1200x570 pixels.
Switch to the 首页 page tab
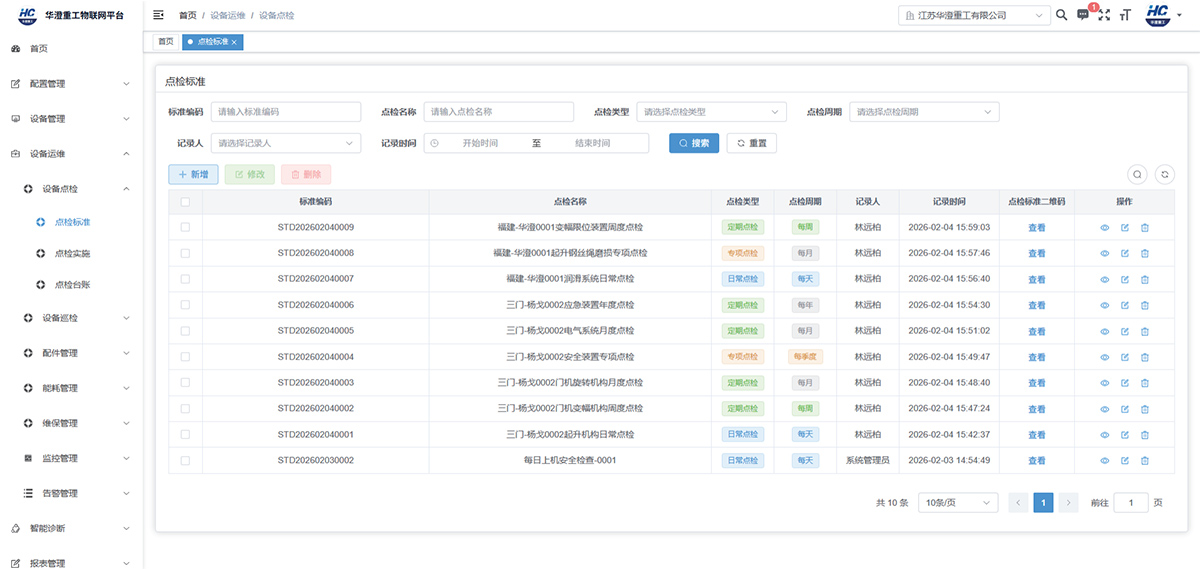coord(165,41)
